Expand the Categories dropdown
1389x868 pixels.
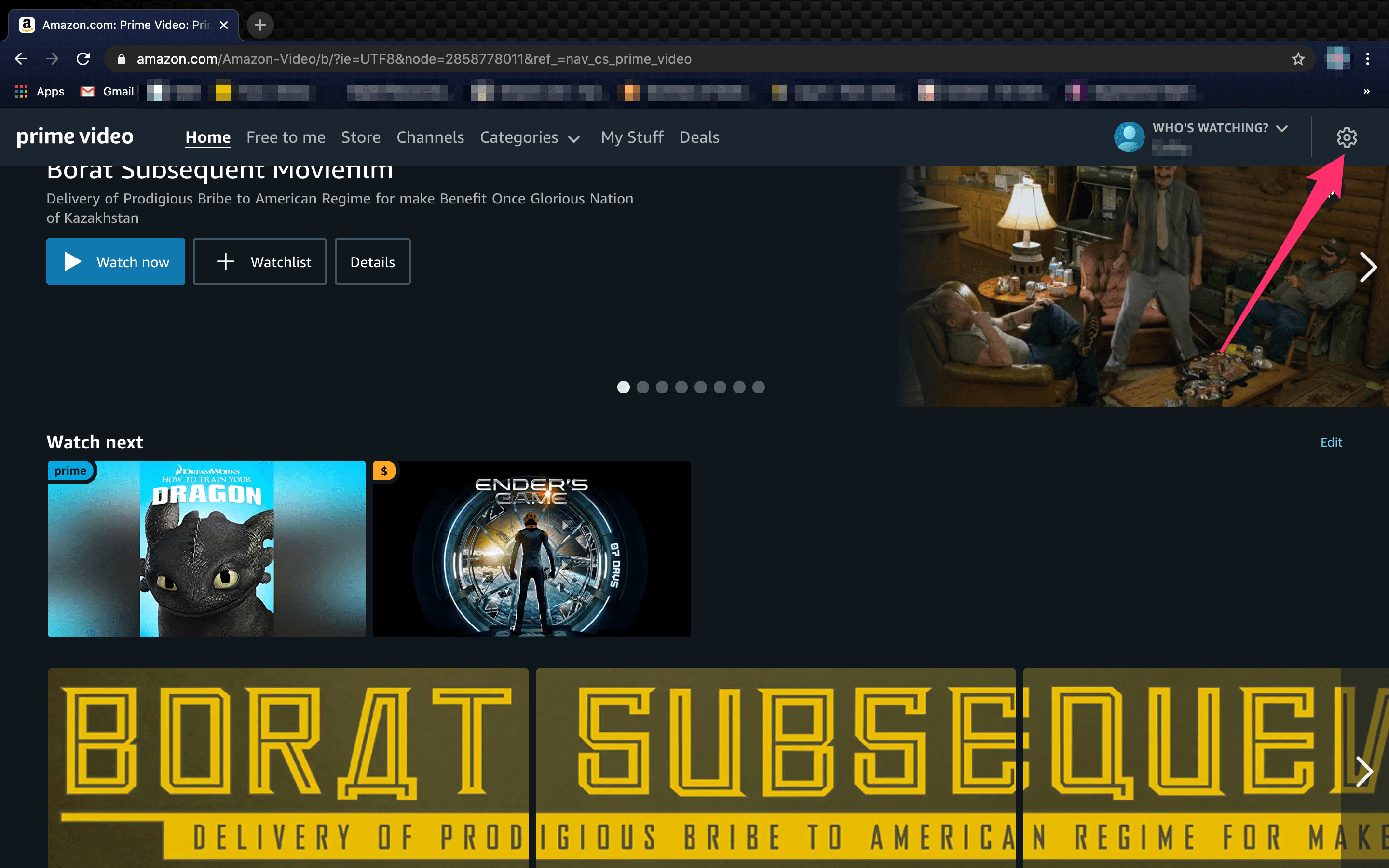coord(529,138)
